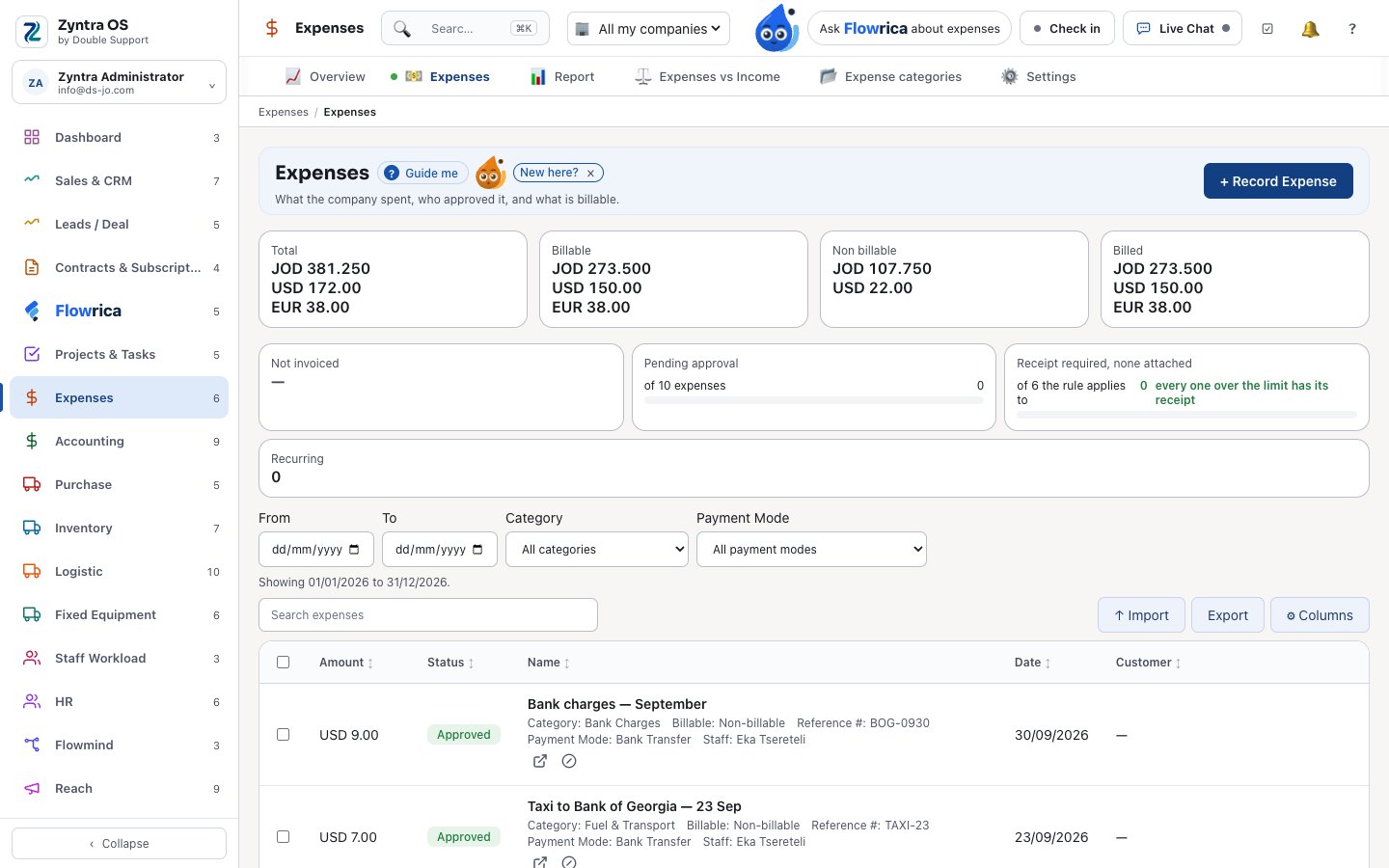Collapse the sidebar with Collapse button
Screen dimensions: 1389x868
click(x=119, y=844)
